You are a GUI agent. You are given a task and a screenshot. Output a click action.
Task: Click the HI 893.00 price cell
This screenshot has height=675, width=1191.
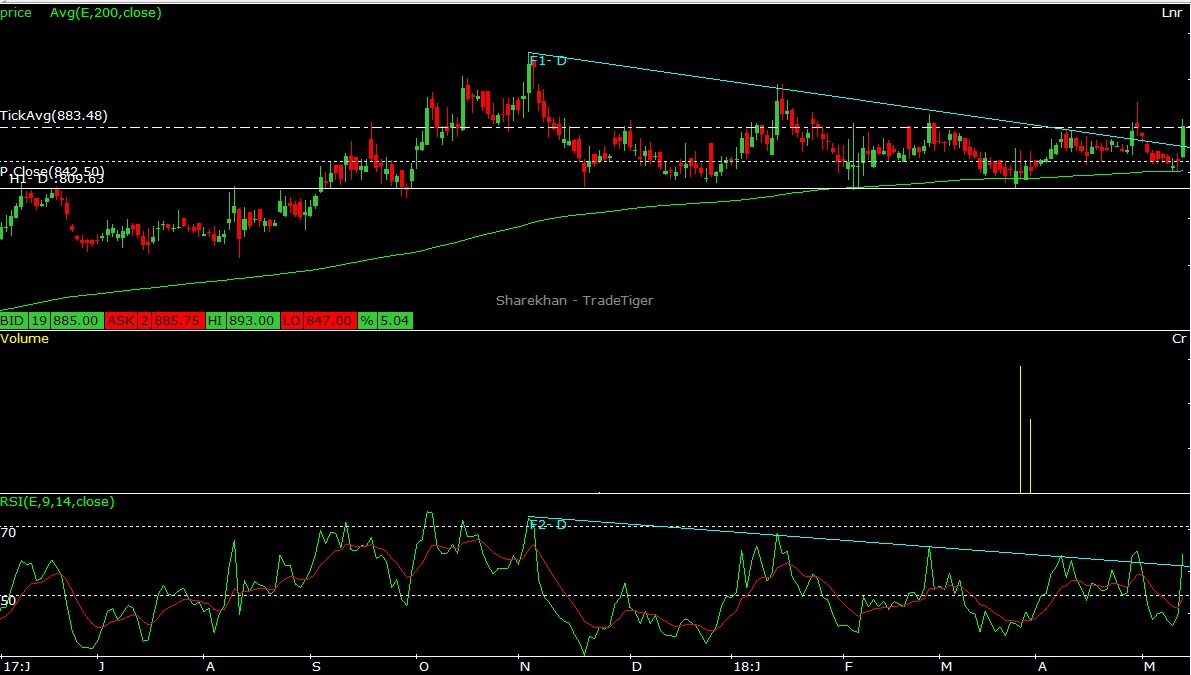click(254, 320)
